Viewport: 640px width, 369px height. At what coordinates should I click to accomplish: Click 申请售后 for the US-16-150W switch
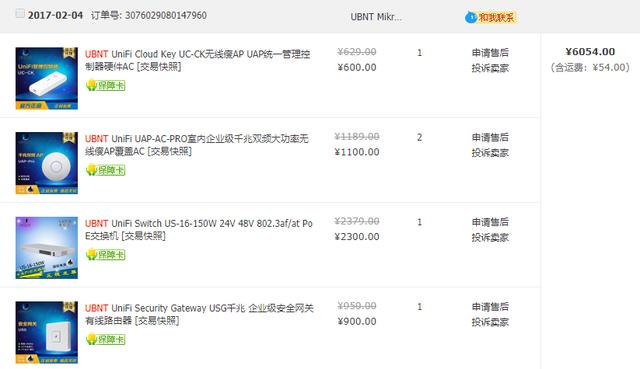click(x=490, y=222)
